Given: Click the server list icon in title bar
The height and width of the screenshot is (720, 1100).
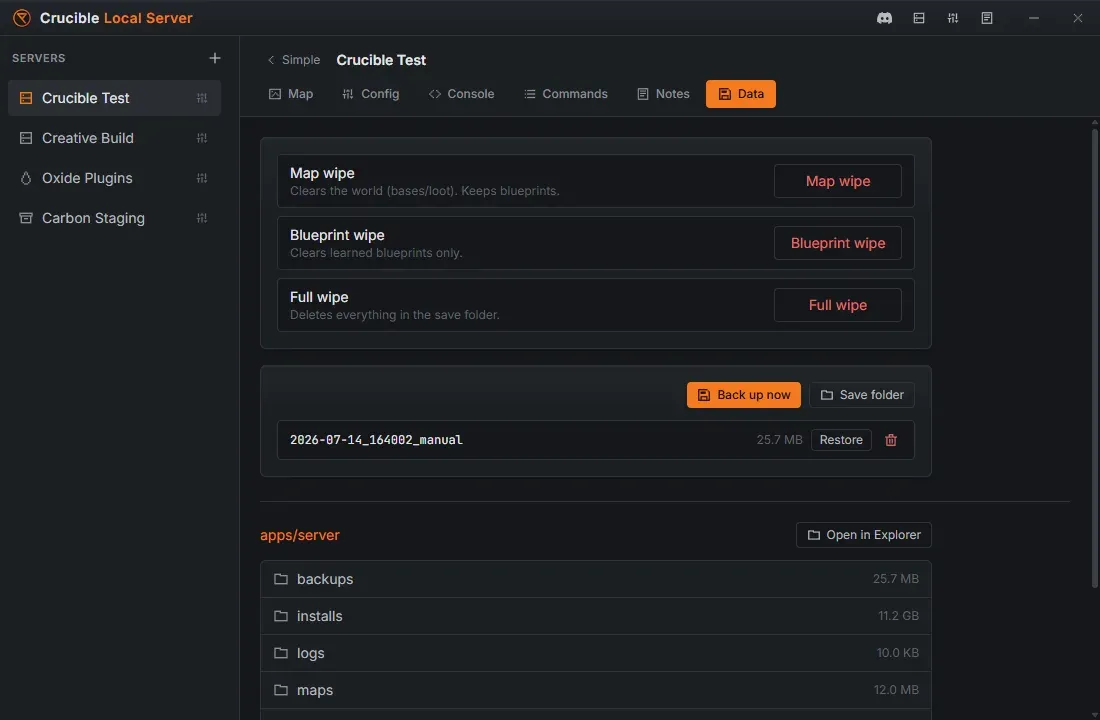Looking at the screenshot, I should tap(919, 18).
